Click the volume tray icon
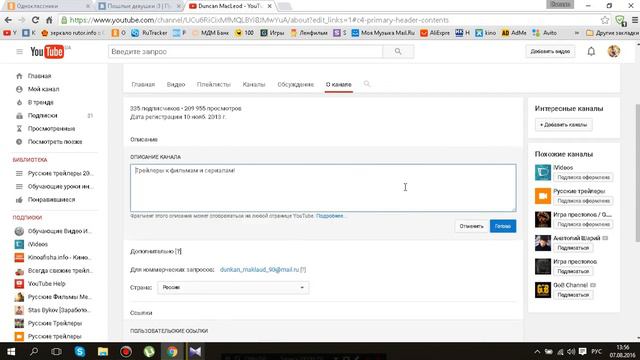 coord(571,351)
